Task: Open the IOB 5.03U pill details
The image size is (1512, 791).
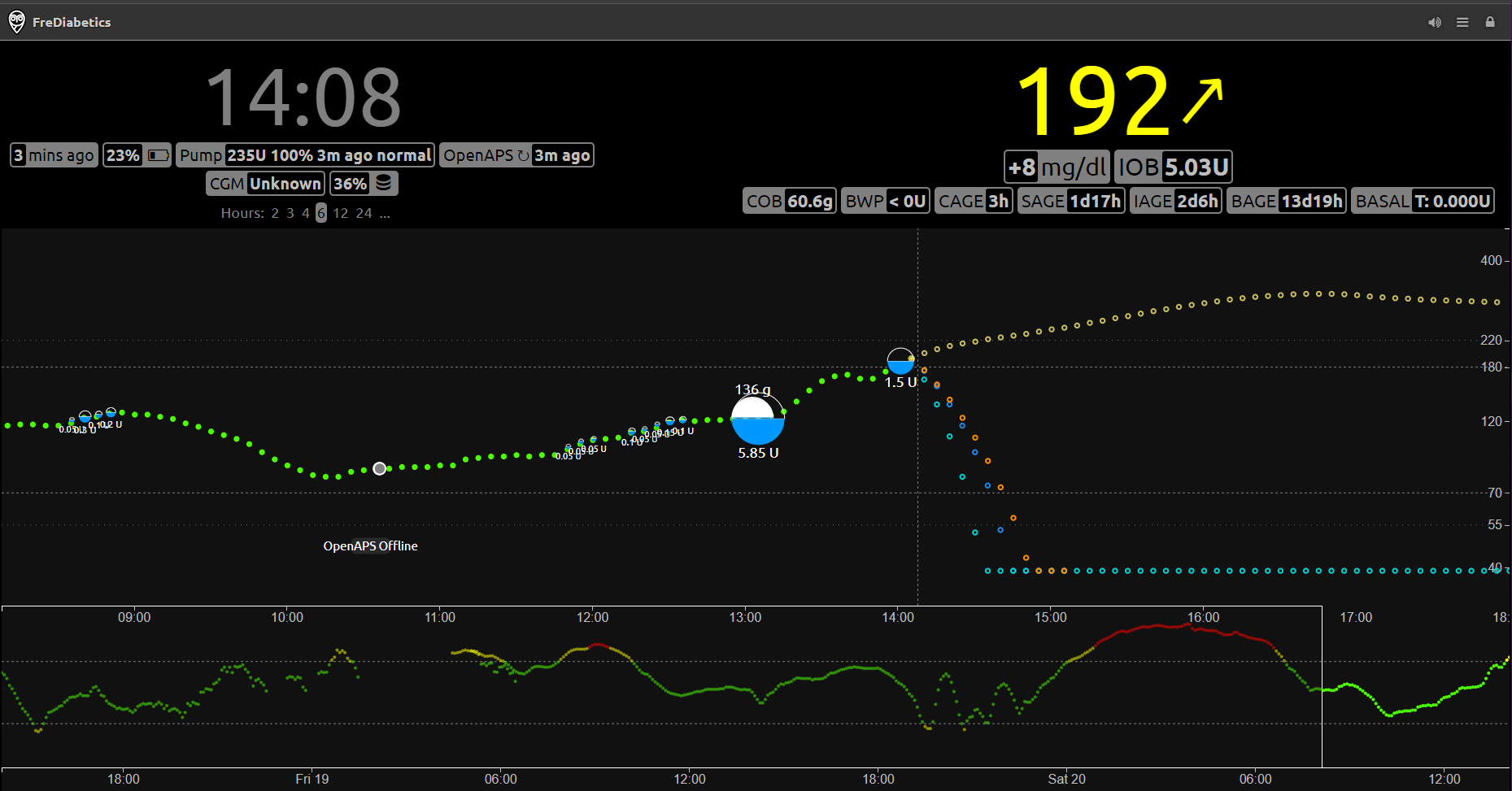Action: (x=1174, y=167)
